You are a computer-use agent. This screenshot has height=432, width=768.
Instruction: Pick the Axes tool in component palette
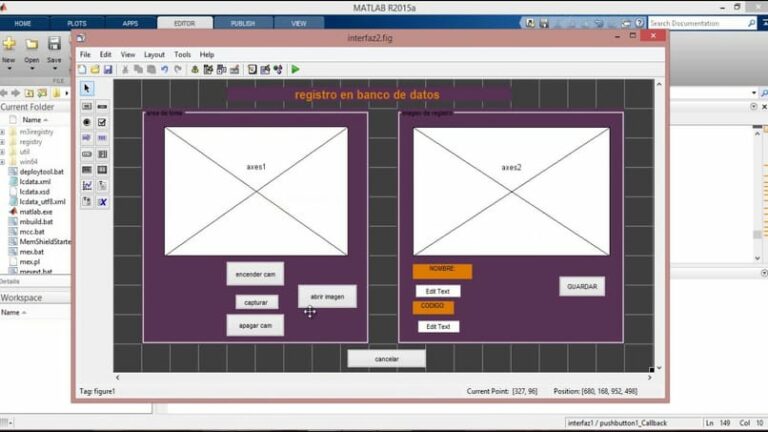coord(87,185)
